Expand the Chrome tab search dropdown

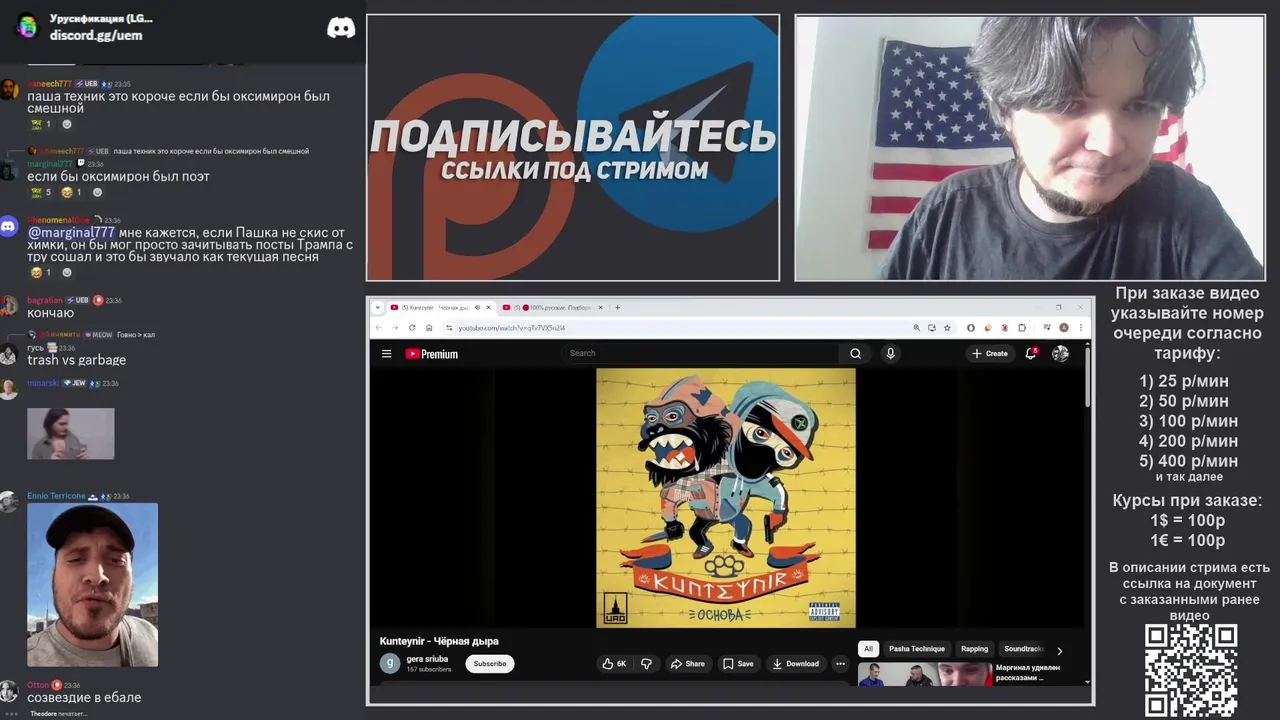coord(378,307)
